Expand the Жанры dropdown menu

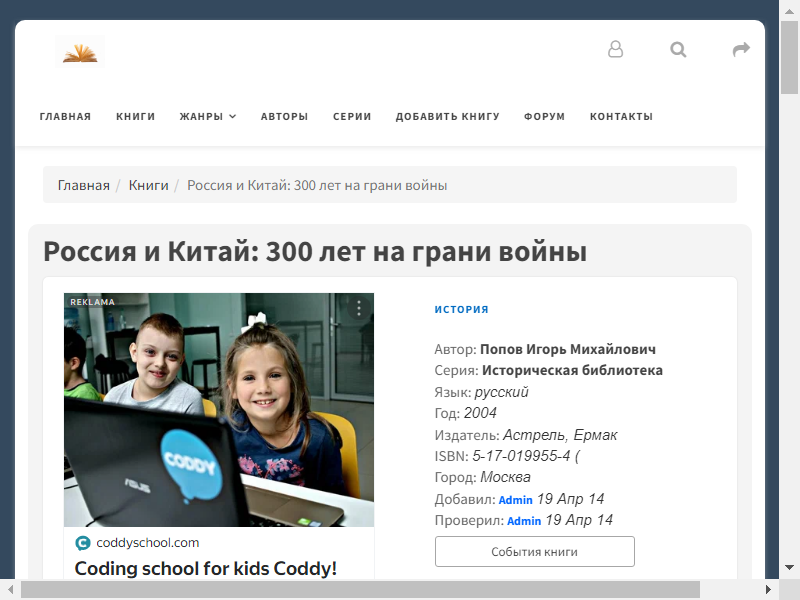(208, 116)
